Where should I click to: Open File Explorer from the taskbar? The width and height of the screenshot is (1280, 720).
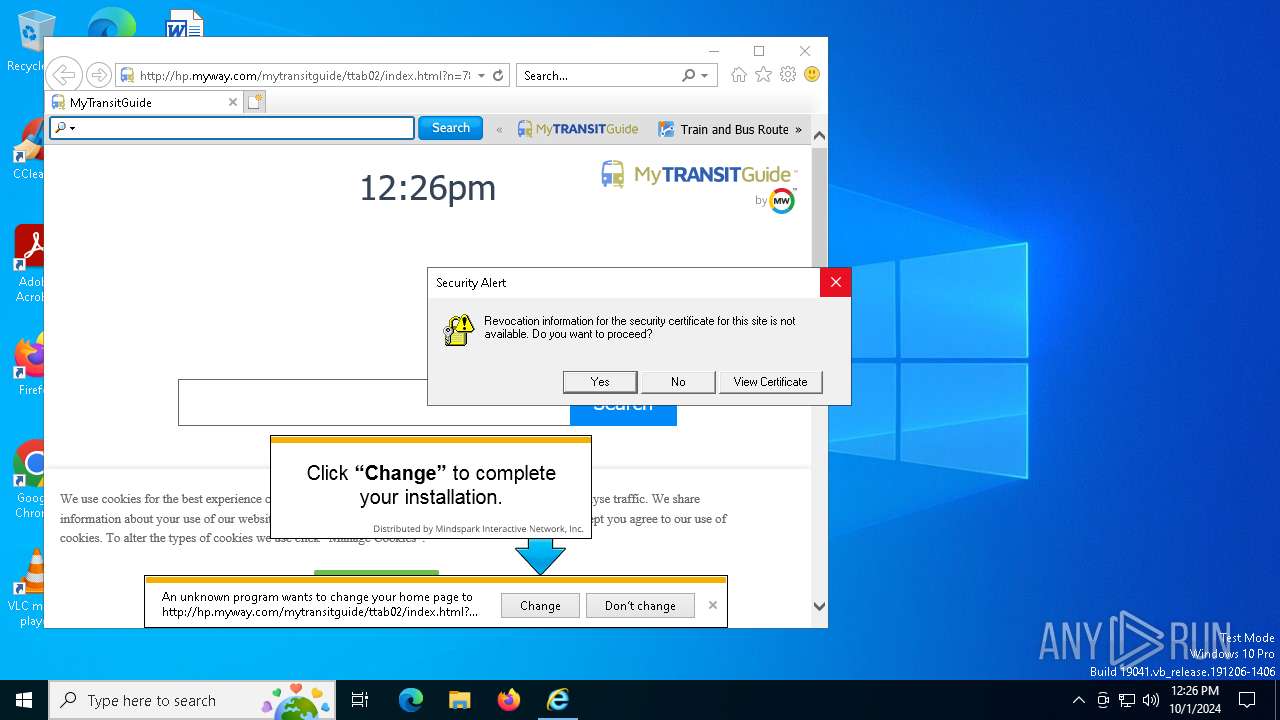coord(459,700)
